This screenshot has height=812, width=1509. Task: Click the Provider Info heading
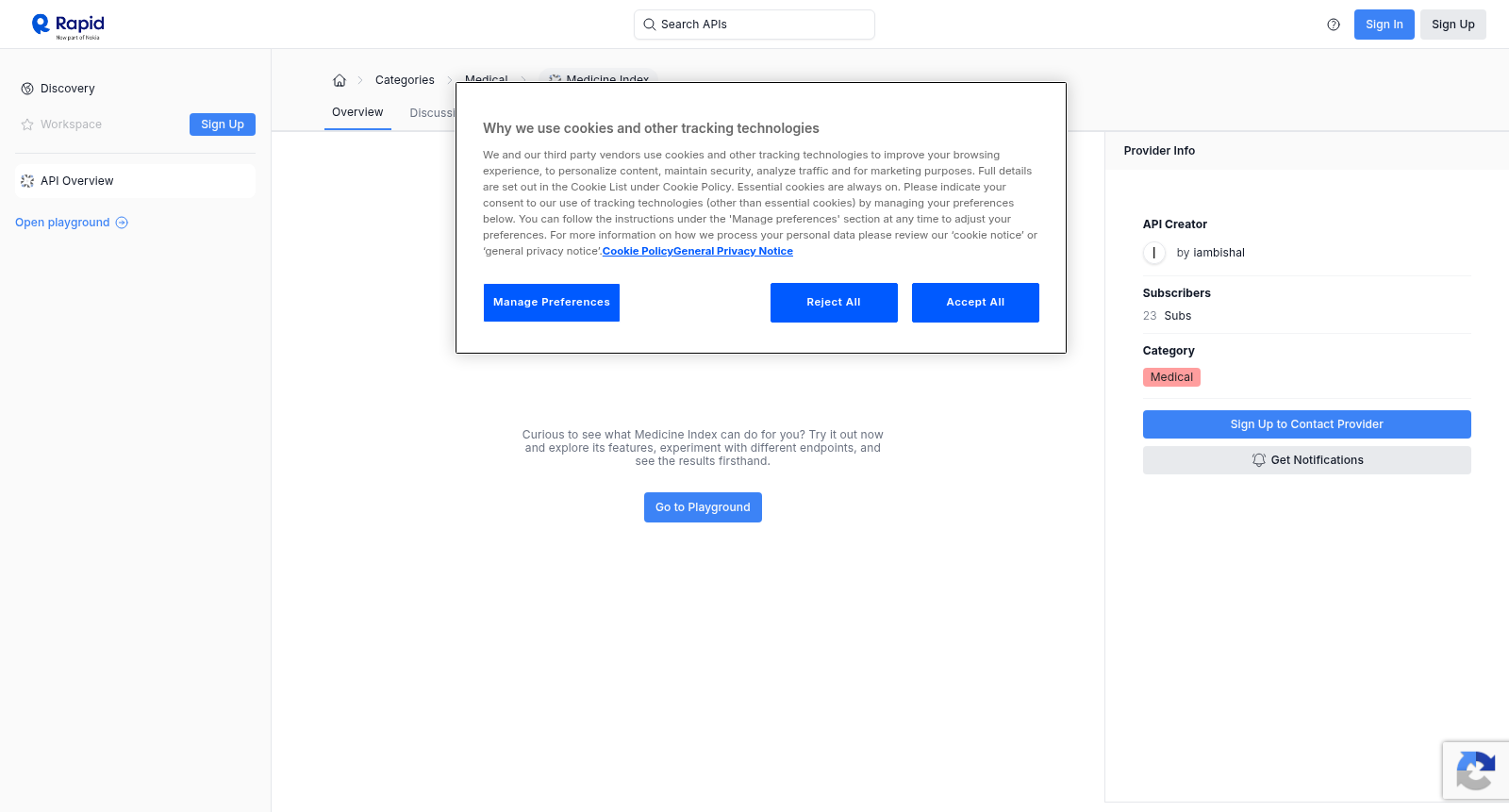pyautogui.click(x=1159, y=151)
